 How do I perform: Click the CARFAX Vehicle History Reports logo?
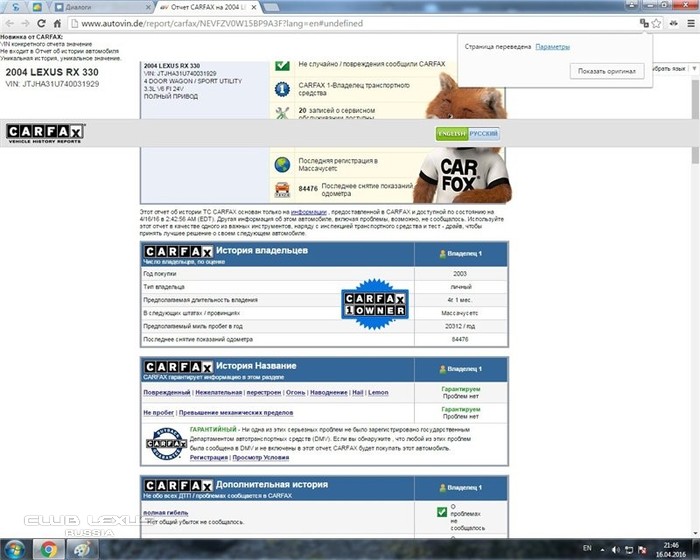pos(46,133)
